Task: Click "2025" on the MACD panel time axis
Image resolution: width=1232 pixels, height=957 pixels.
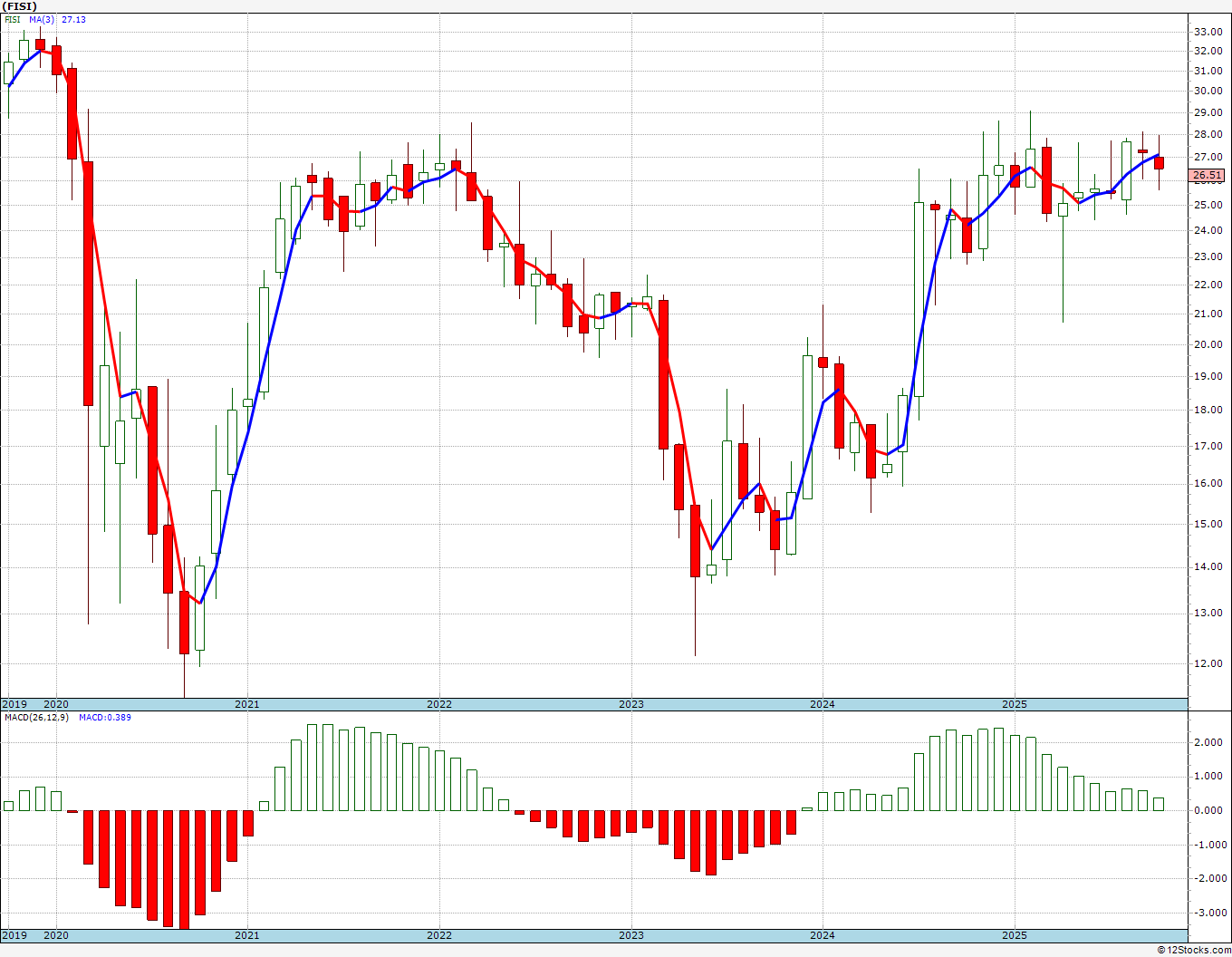Action: [1015, 935]
